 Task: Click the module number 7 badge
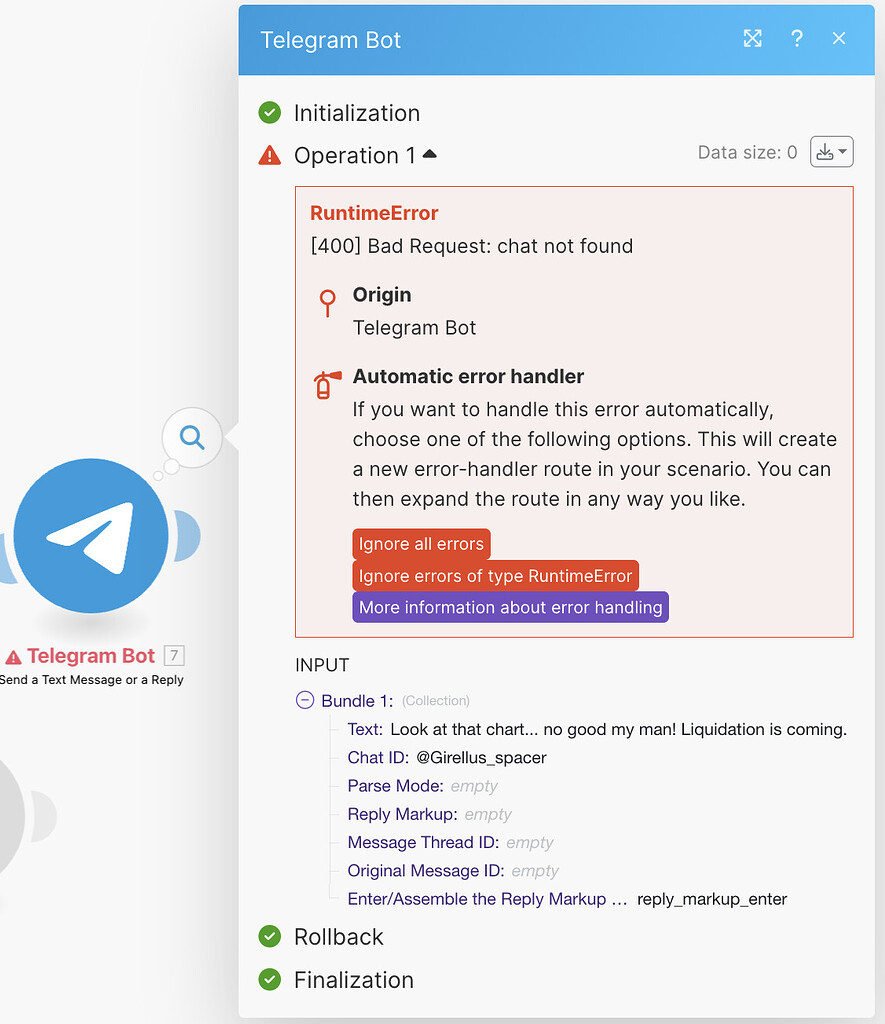[174, 655]
